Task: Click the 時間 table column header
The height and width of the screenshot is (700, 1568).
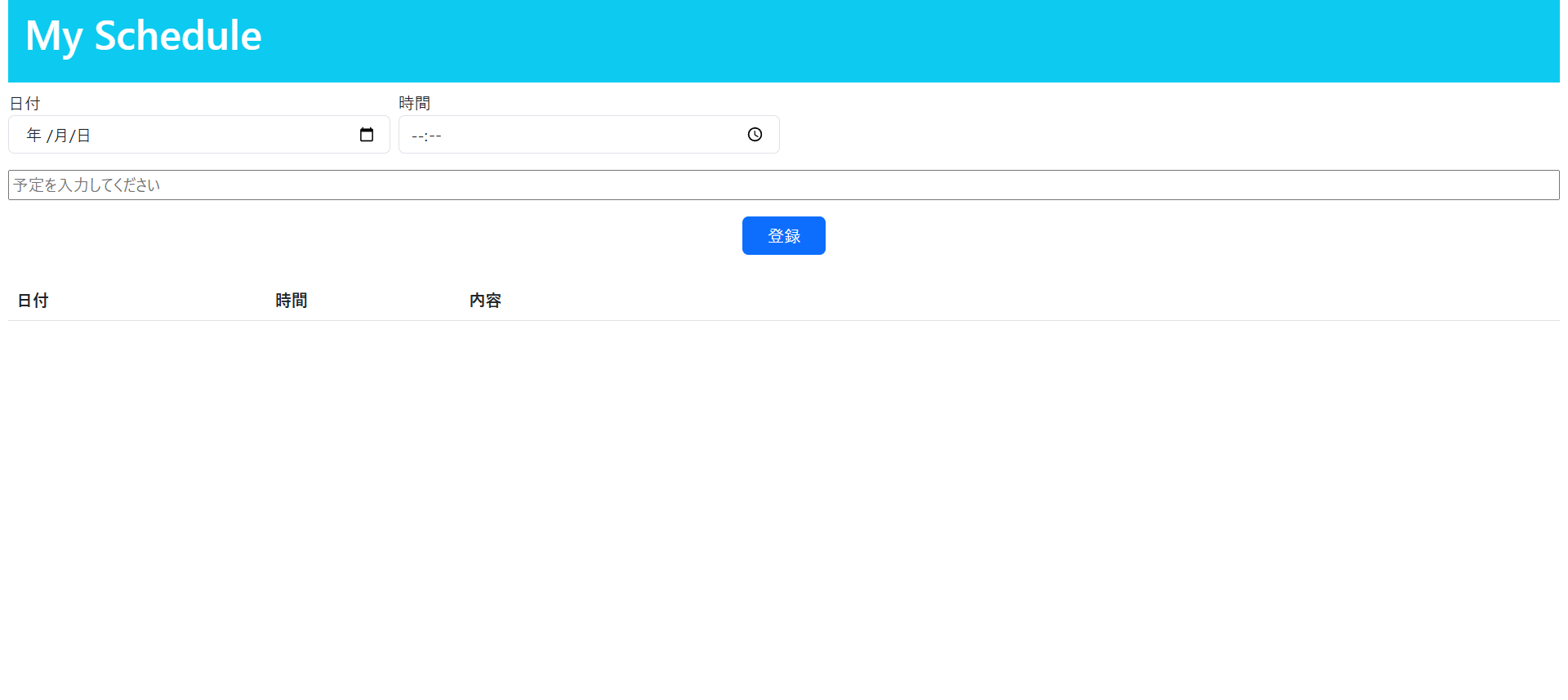Action: [291, 301]
